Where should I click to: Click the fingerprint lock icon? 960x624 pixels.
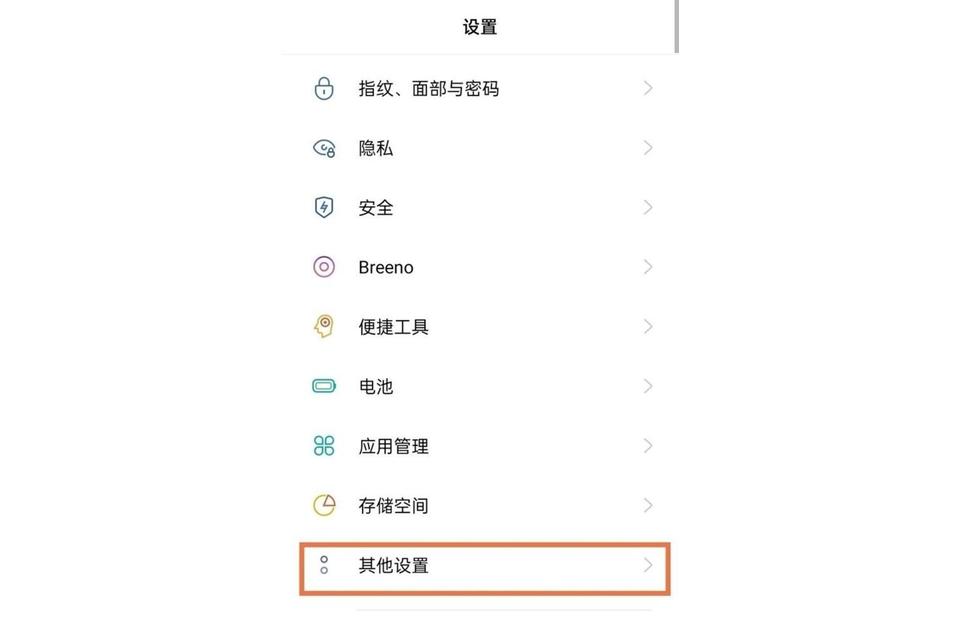point(324,89)
